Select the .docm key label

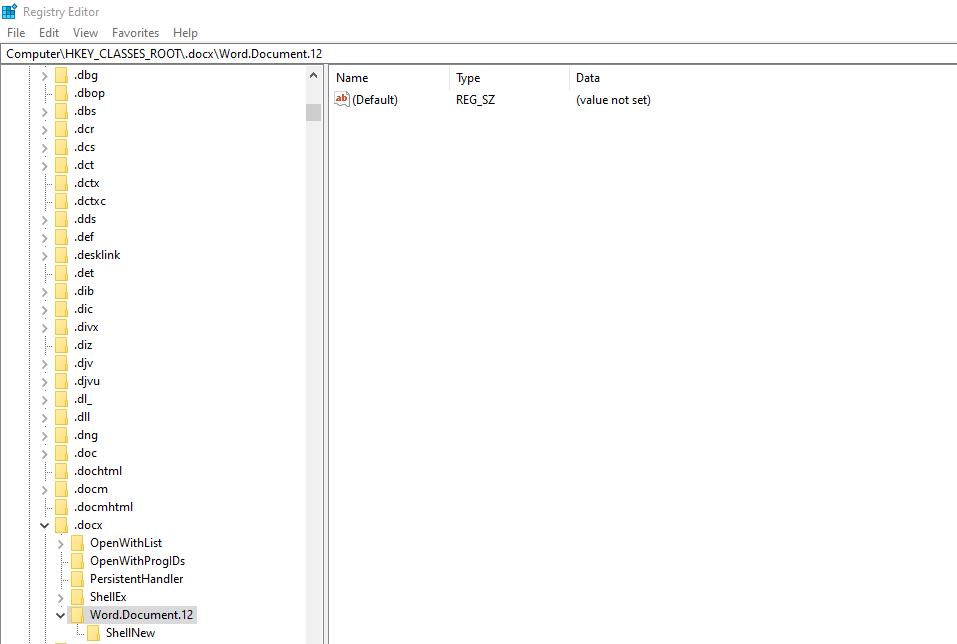pyautogui.click(x=91, y=489)
